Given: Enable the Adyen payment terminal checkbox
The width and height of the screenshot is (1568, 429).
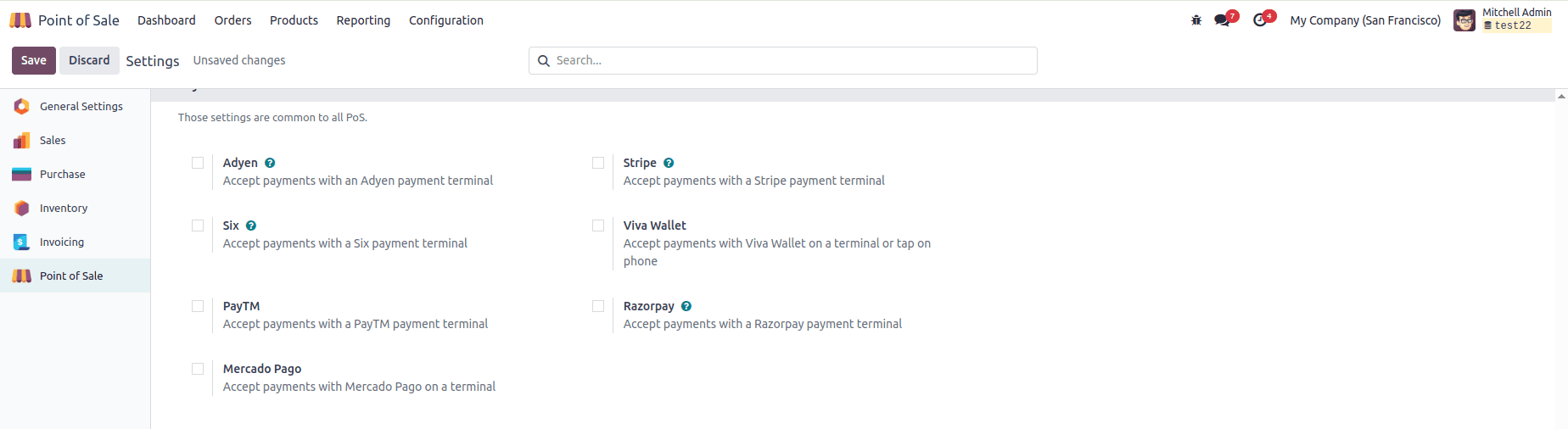Looking at the screenshot, I should coord(198,163).
